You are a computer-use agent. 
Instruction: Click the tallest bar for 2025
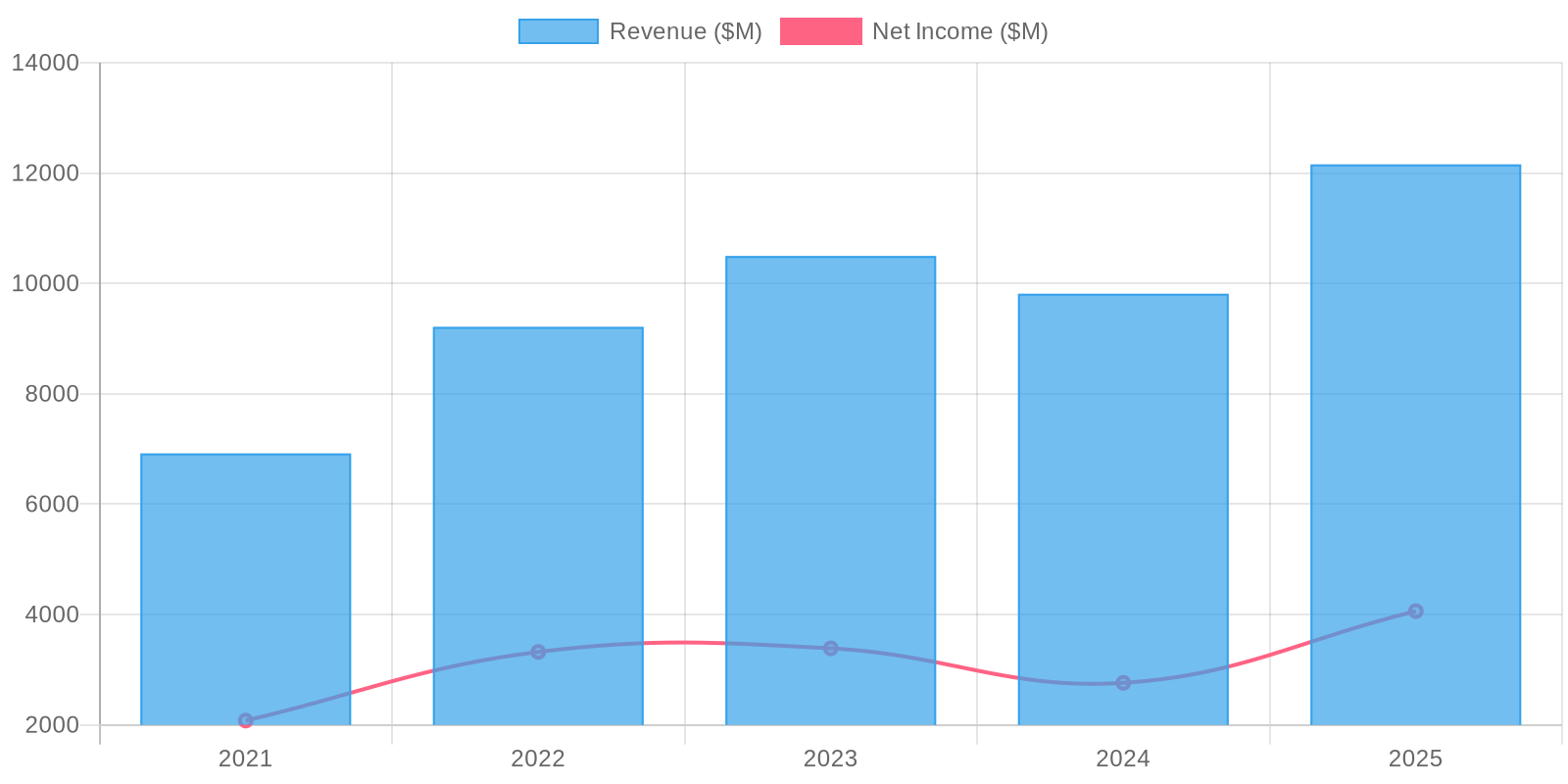tap(1415, 392)
